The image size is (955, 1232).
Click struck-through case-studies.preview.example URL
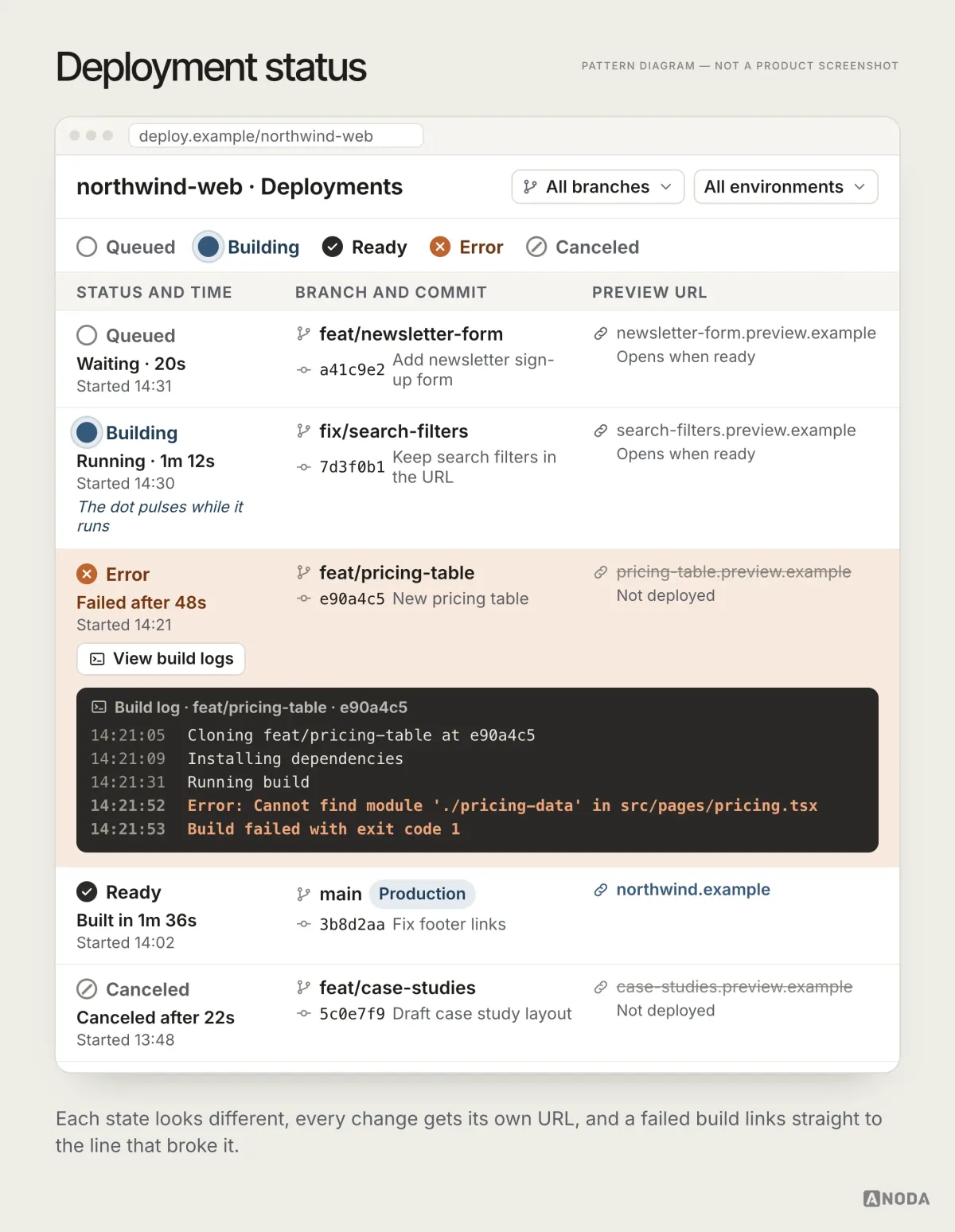[735, 987]
